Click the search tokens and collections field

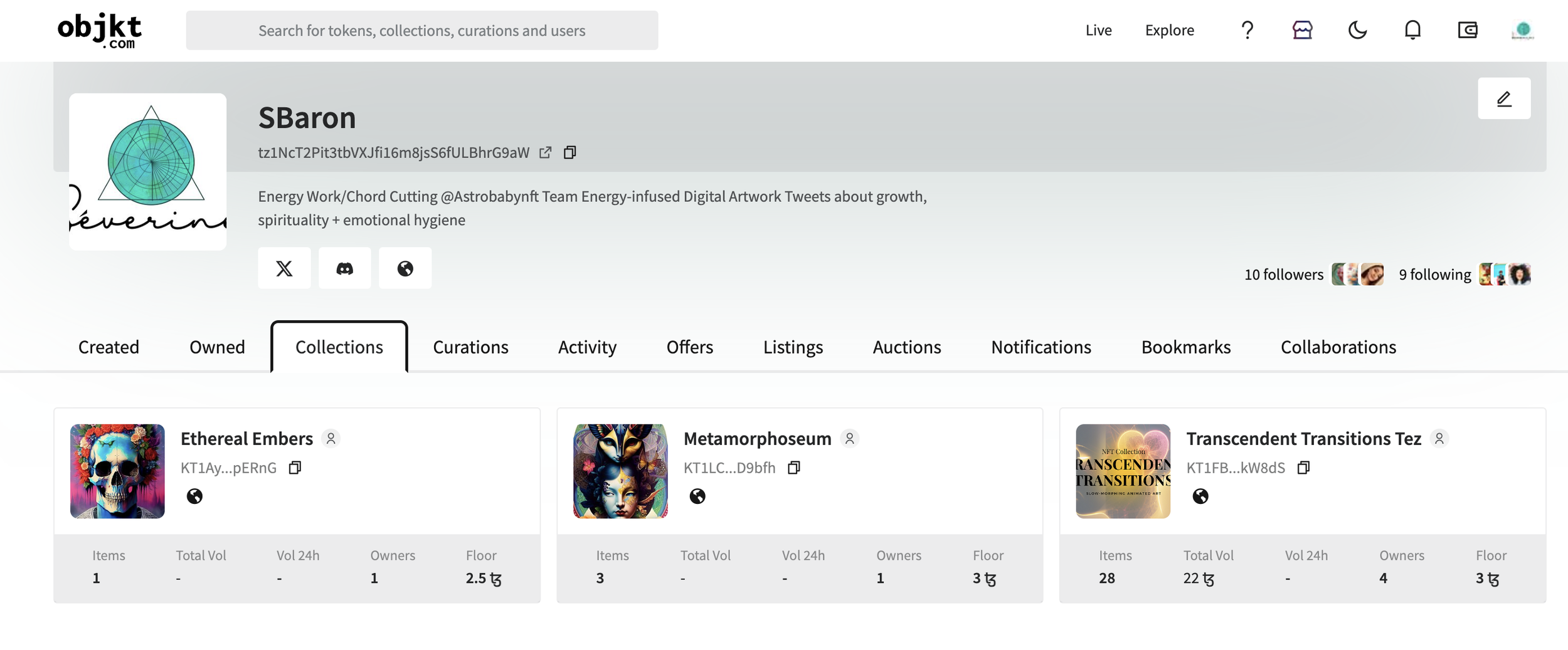click(421, 30)
